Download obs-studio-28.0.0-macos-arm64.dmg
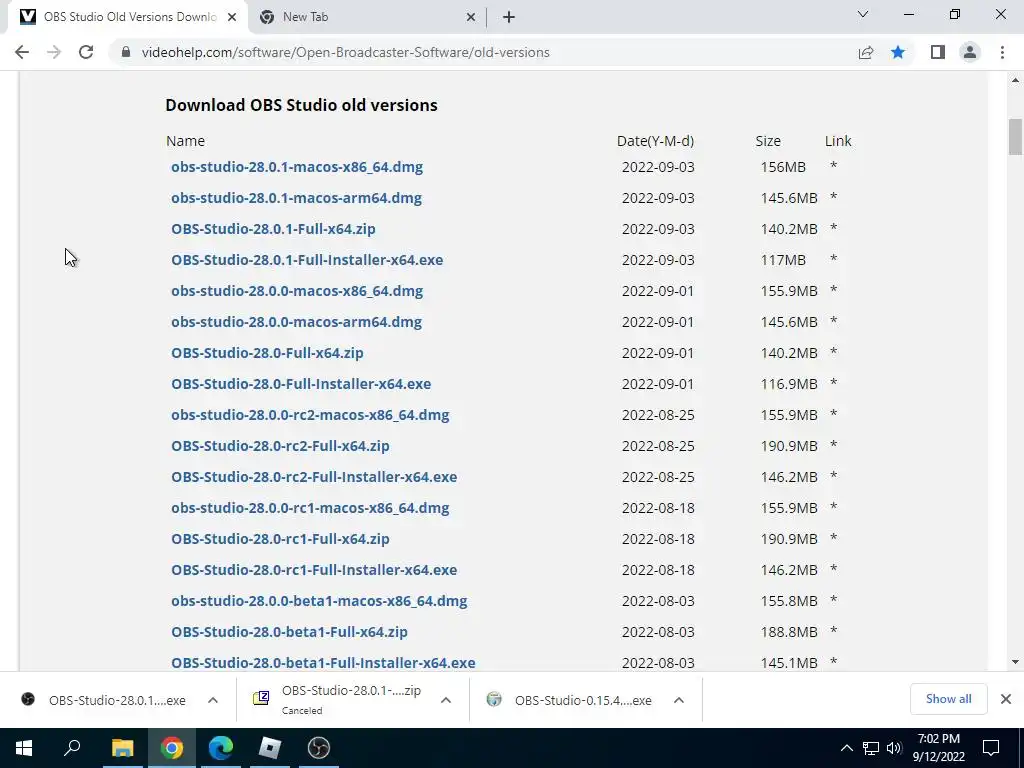The height and width of the screenshot is (768, 1024). pyautogui.click(x=296, y=322)
